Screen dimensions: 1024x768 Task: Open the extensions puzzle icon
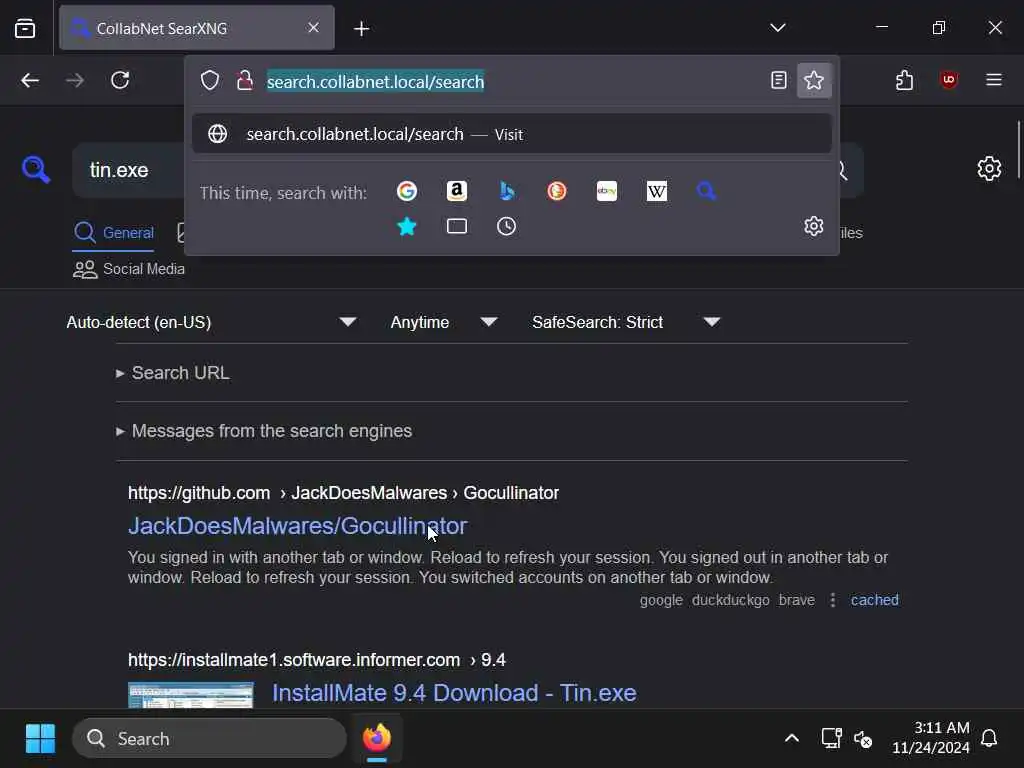point(904,80)
